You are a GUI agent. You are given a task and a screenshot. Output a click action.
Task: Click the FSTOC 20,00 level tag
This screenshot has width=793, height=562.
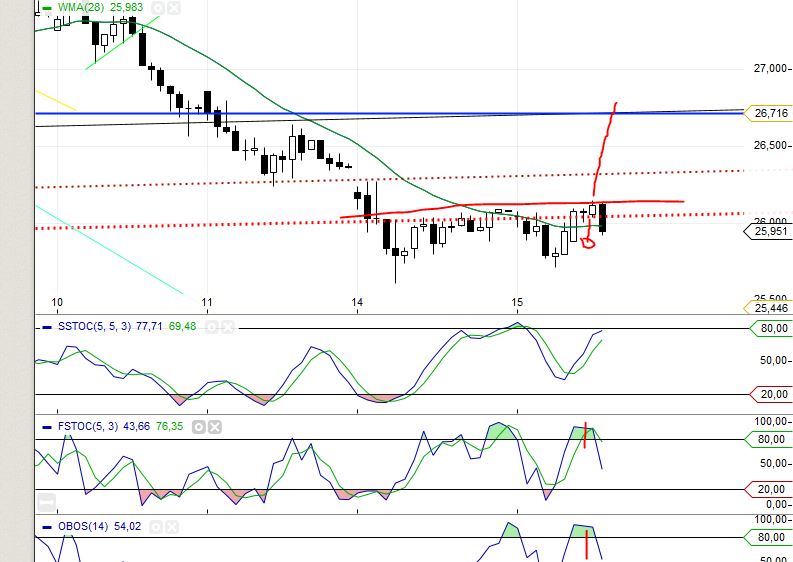click(x=769, y=489)
